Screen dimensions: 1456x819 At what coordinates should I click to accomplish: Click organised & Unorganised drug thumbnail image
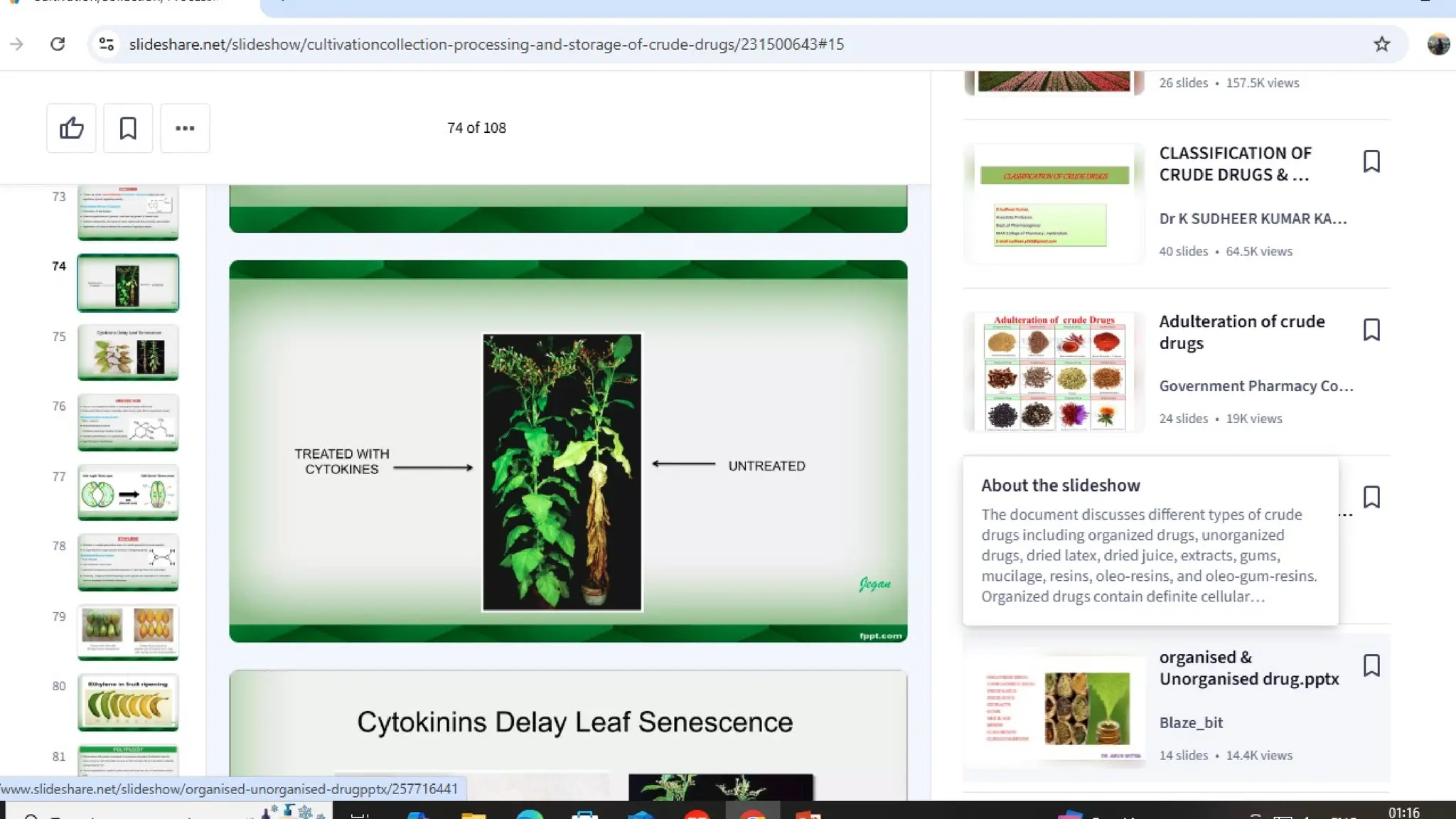coord(1054,708)
